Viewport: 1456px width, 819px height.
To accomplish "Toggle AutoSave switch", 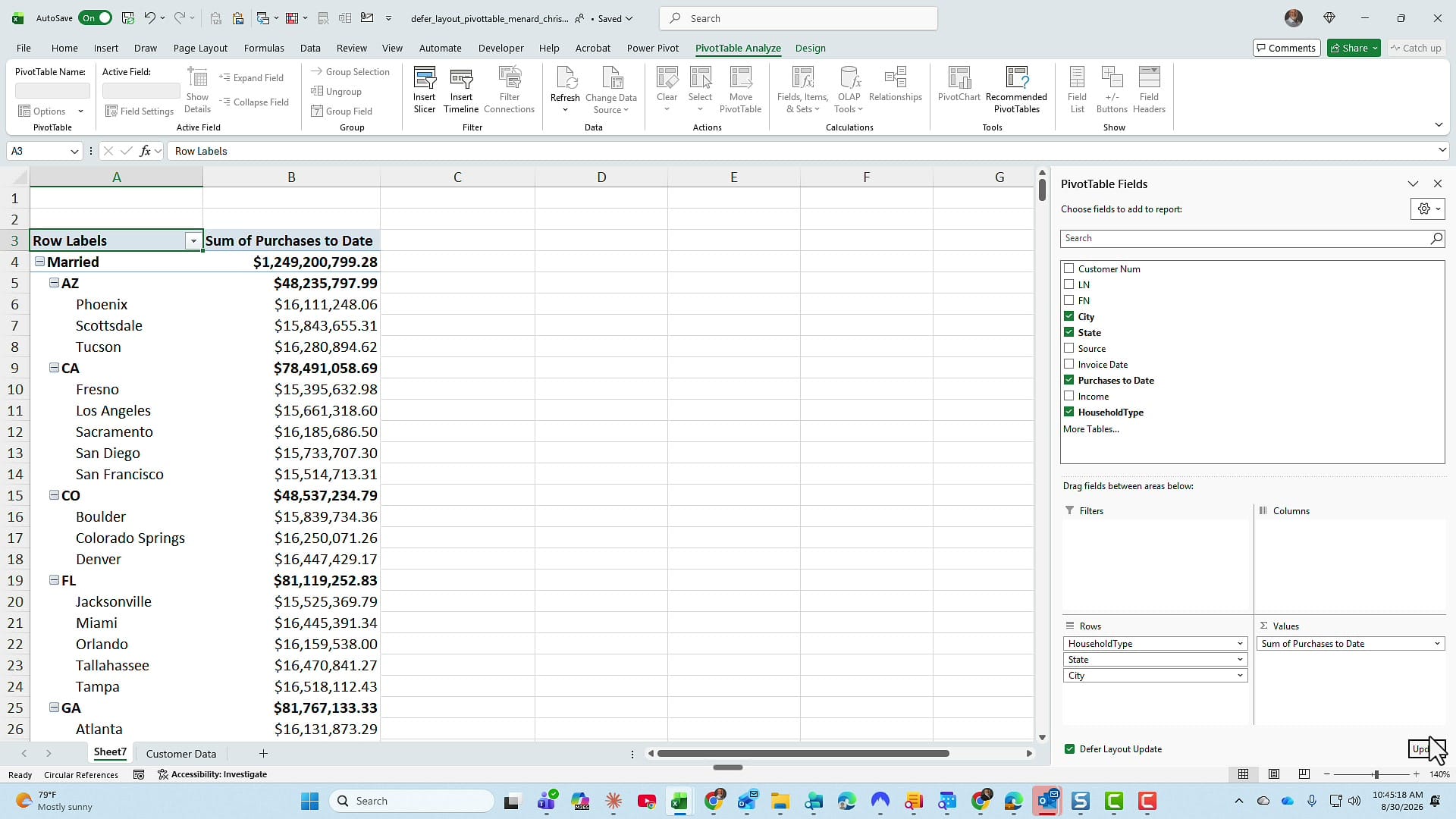I will point(96,18).
